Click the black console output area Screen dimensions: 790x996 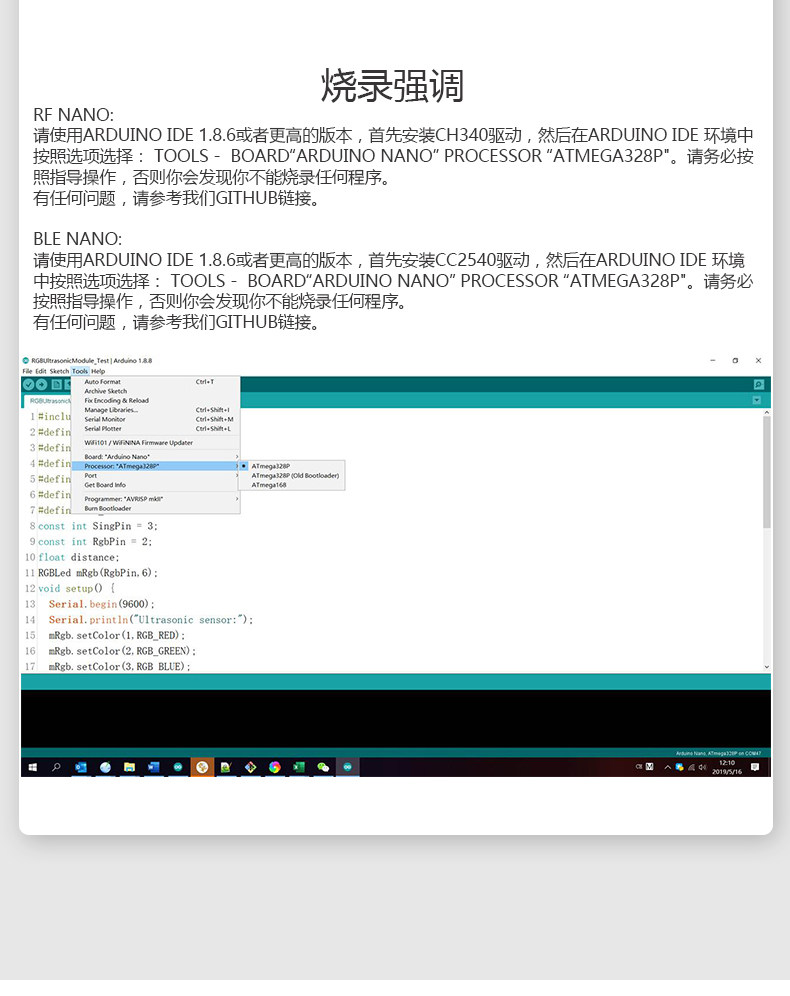click(x=396, y=718)
